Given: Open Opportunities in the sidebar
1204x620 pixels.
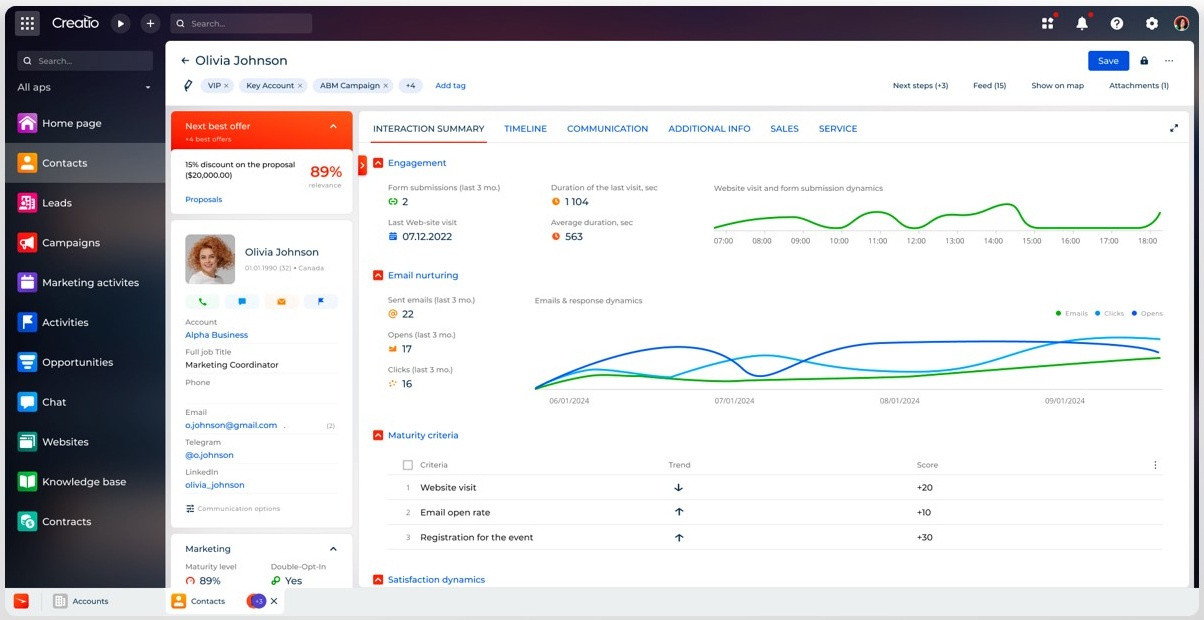Looking at the screenshot, I should point(85,362).
